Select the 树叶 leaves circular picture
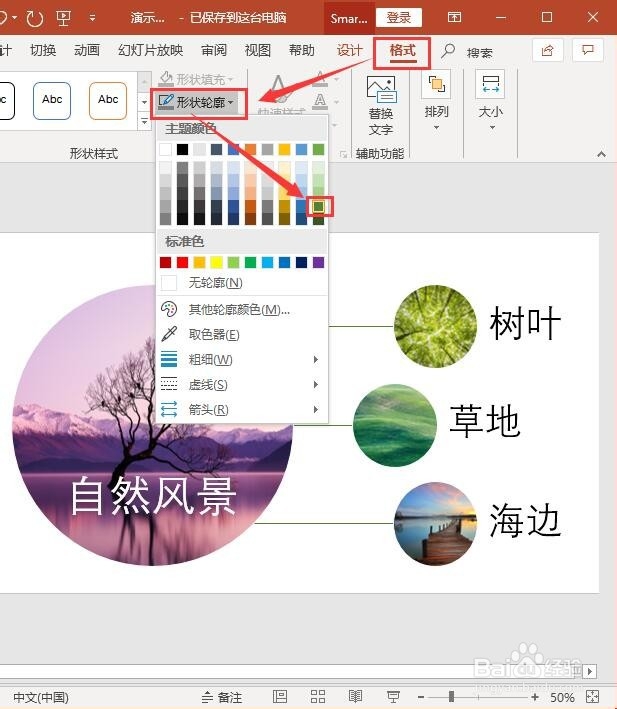617x709 pixels. pyautogui.click(x=435, y=326)
